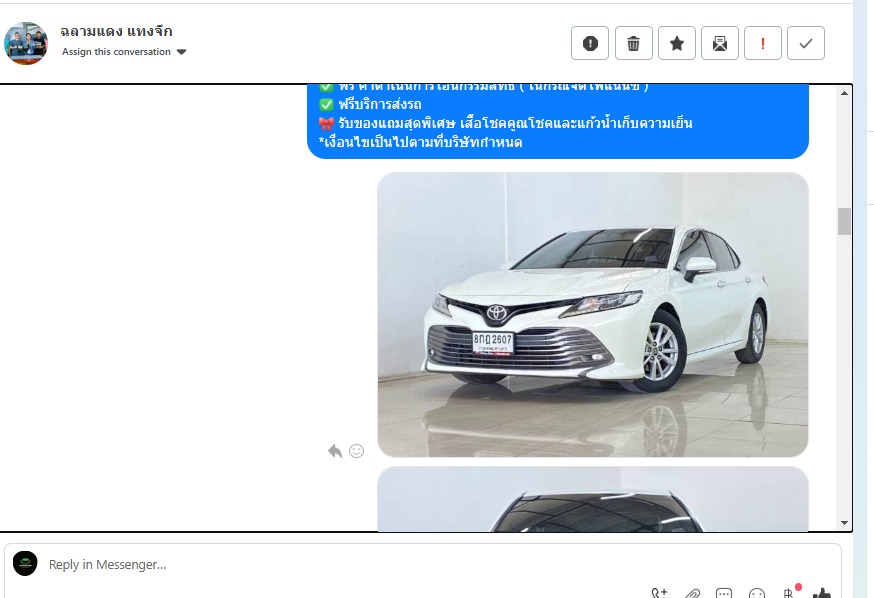This screenshot has height=598, width=874.
Task: Open the customer's profile picture
Action: click(26, 43)
